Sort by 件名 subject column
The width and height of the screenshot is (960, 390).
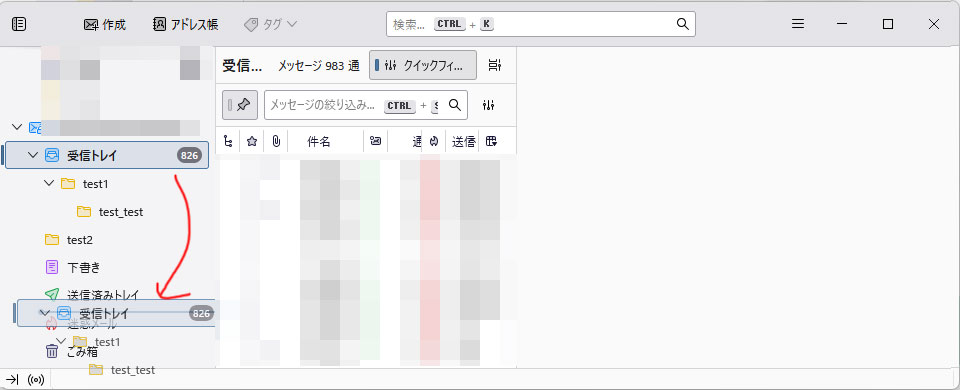[x=325, y=141]
